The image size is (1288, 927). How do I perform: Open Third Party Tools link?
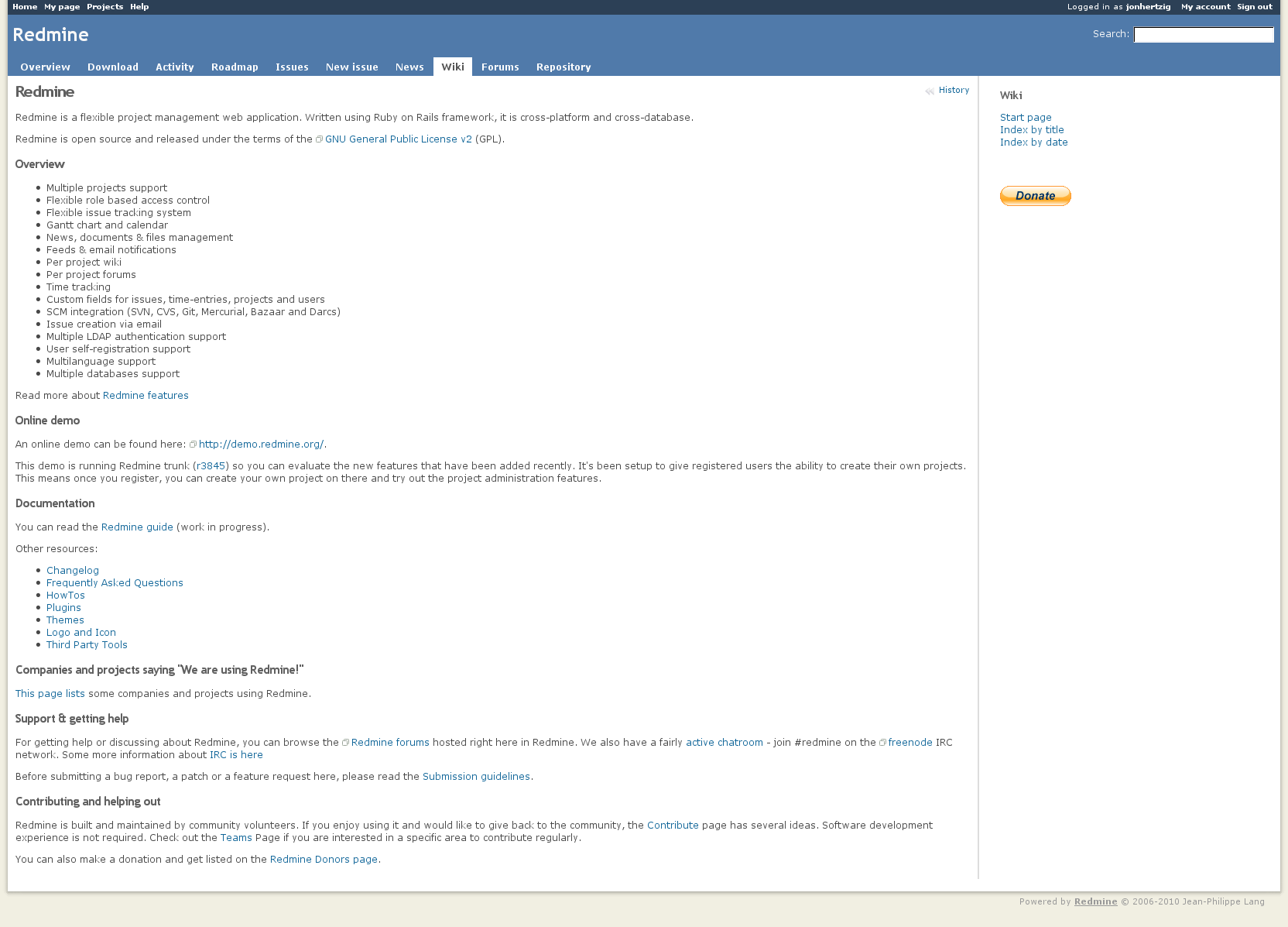pos(87,645)
